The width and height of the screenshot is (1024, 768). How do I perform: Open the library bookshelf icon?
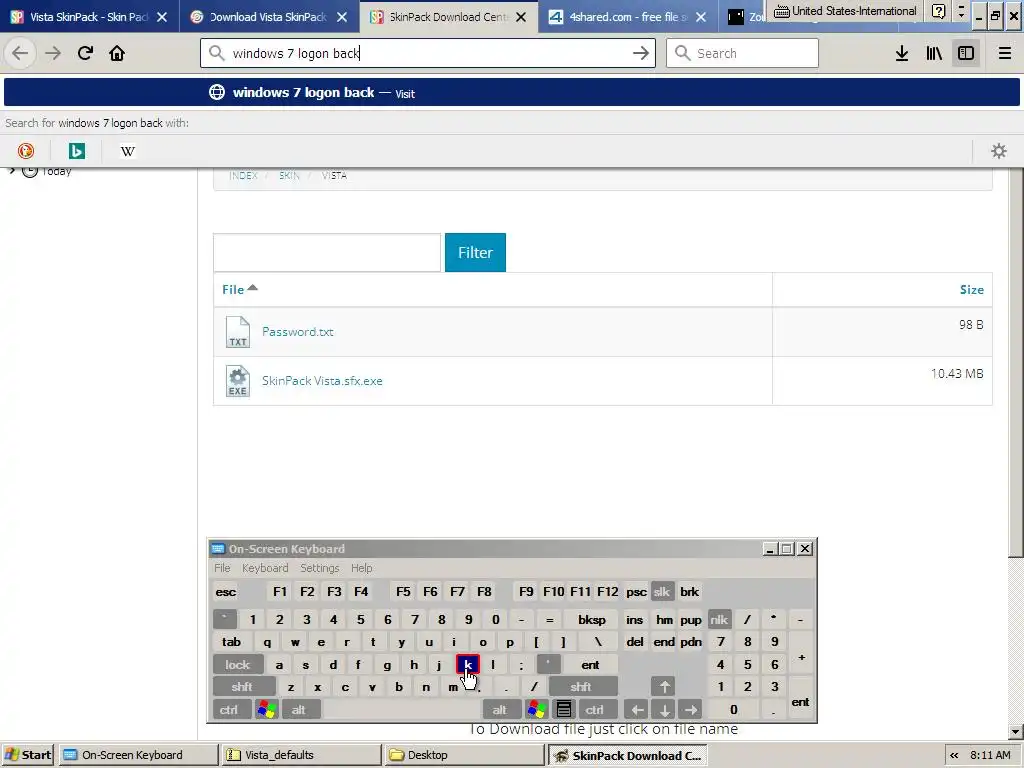click(934, 53)
